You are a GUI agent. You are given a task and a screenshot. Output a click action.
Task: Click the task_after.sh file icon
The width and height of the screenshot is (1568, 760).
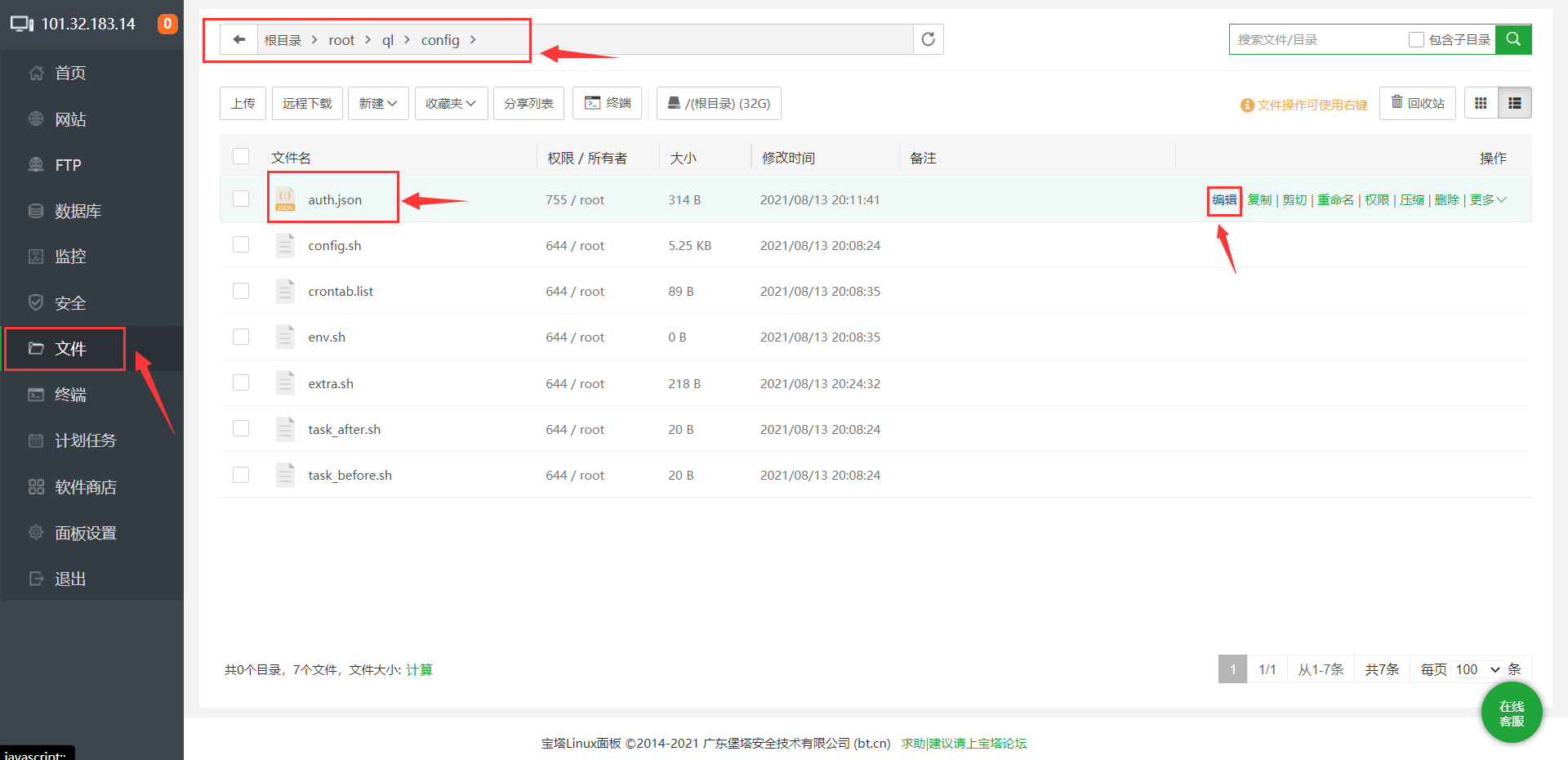coord(285,429)
